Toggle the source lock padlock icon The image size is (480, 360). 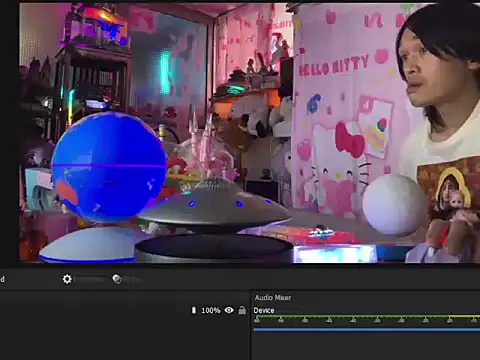tap(242, 310)
